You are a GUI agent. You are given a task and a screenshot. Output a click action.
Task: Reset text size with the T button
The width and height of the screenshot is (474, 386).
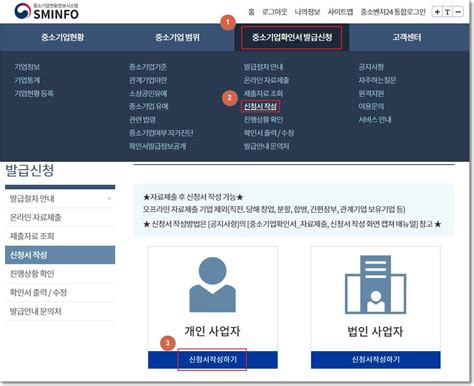pos(447,12)
